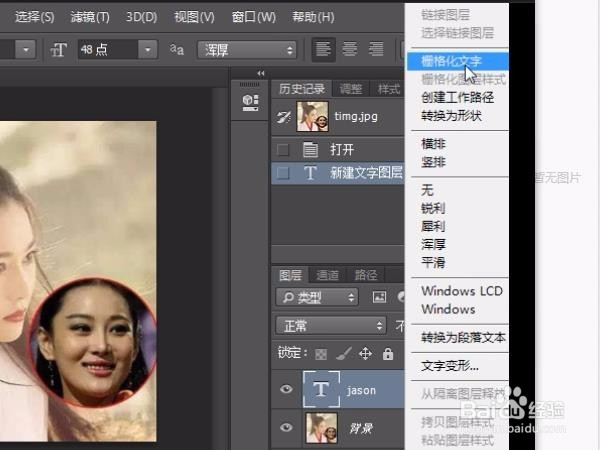The width and height of the screenshot is (600, 450).
Task: Choose 无 anti-alias option
Action: (458, 190)
